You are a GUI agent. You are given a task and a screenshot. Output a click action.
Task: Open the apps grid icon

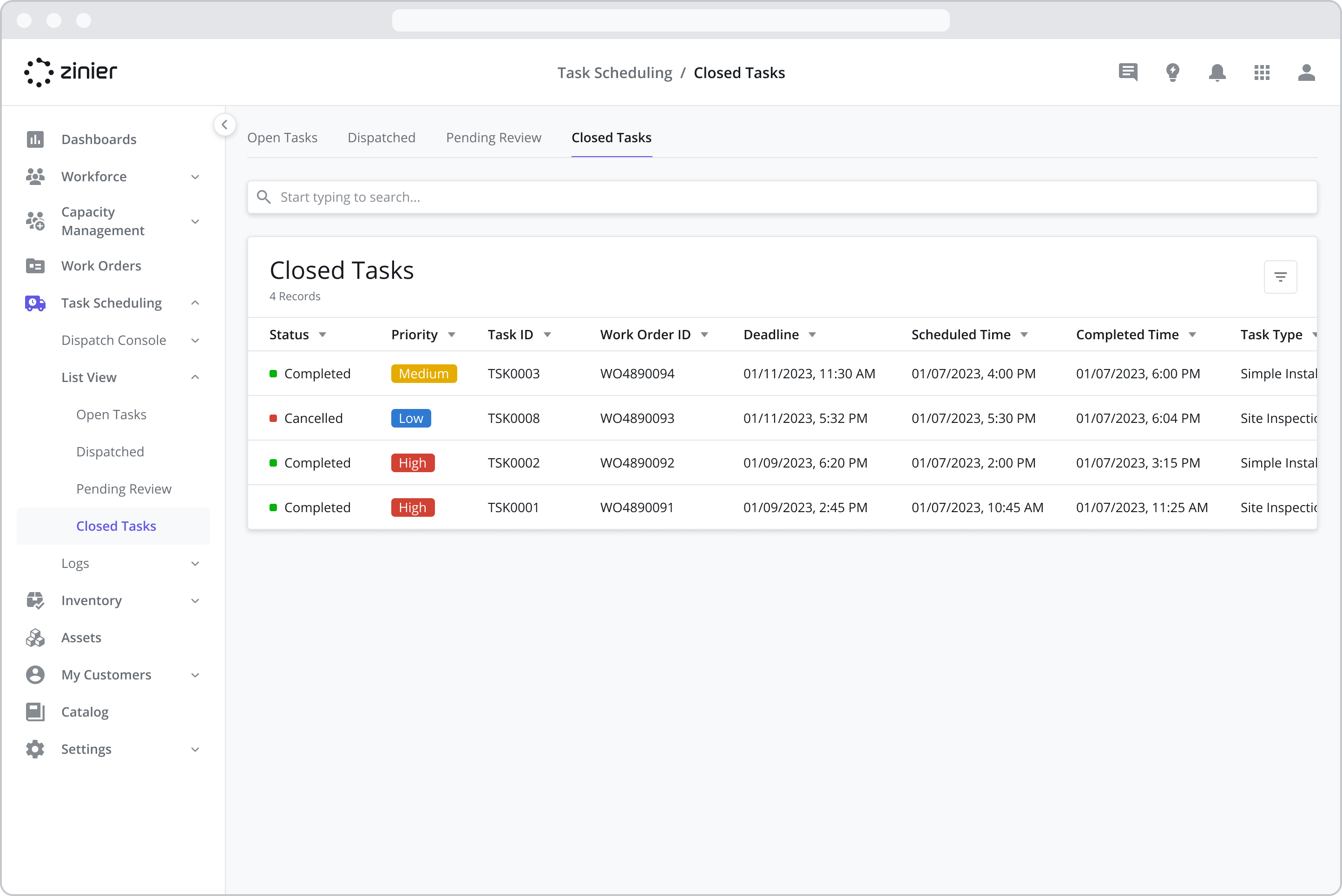coord(1262,72)
